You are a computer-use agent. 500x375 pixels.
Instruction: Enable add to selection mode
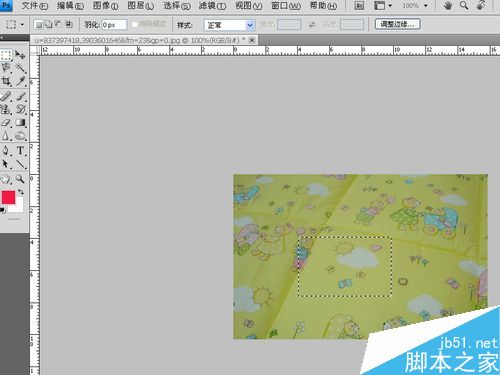(48, 24)
